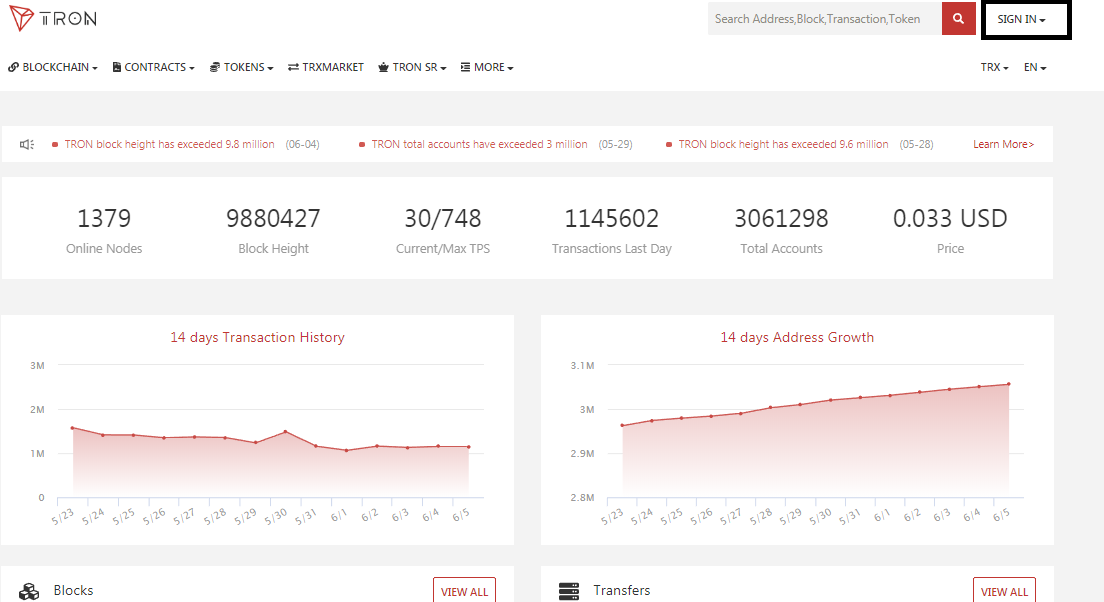Click the announcement speaker icon
Image resolution: width=1104 pixels, height=602 pixels.
pos(27,144)
